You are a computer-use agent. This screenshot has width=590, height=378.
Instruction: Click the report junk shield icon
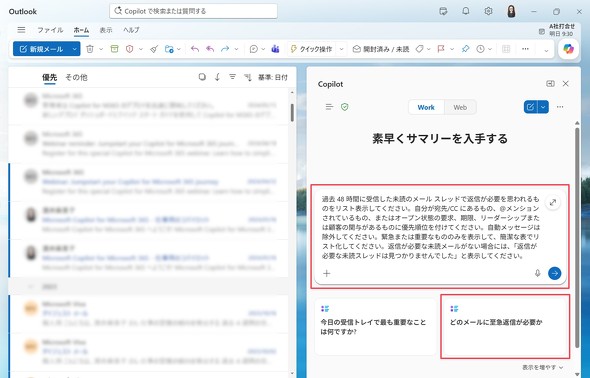point(129,49)
